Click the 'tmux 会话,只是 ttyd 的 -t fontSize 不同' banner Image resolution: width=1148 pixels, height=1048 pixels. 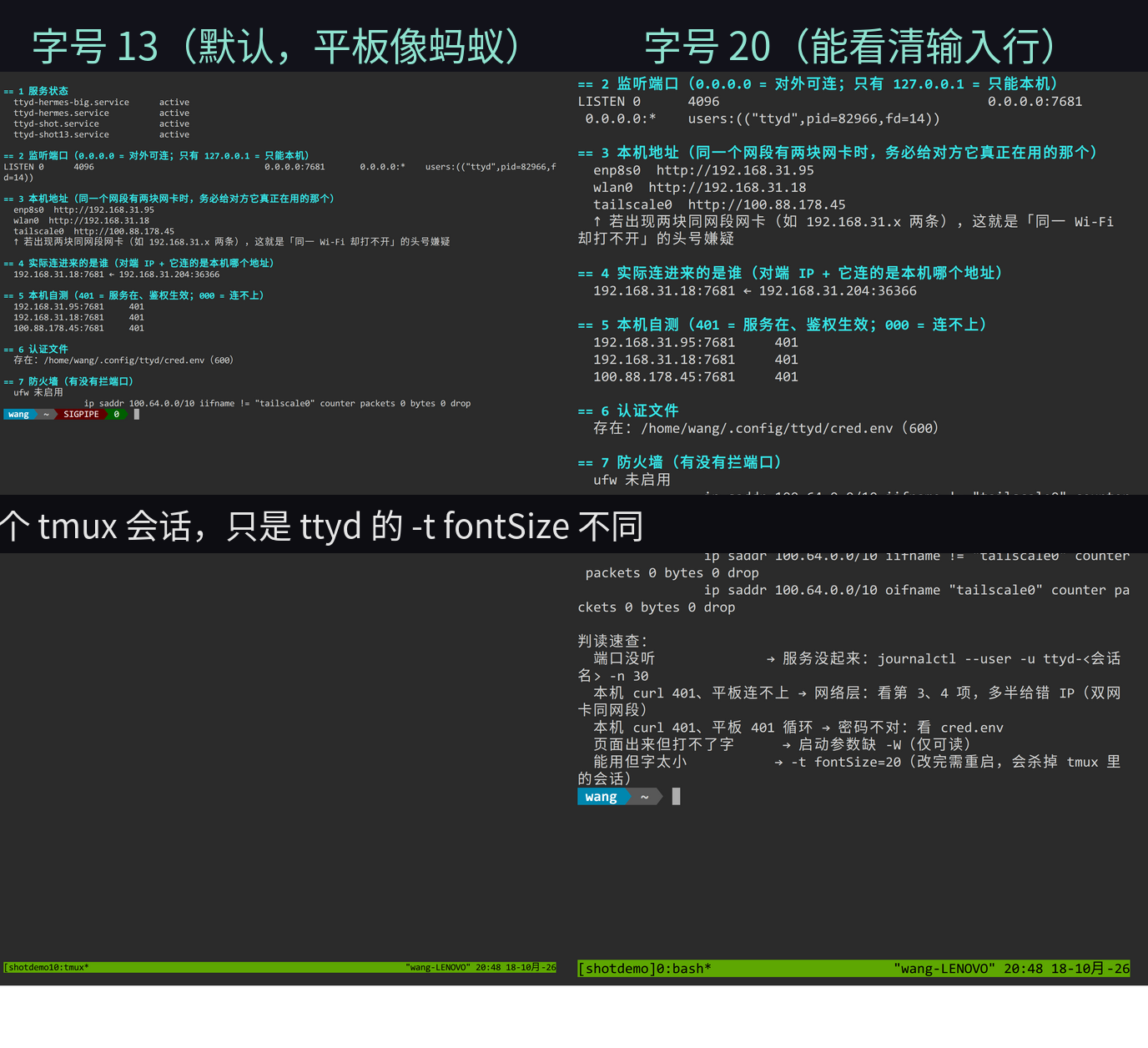click(322, 527)
